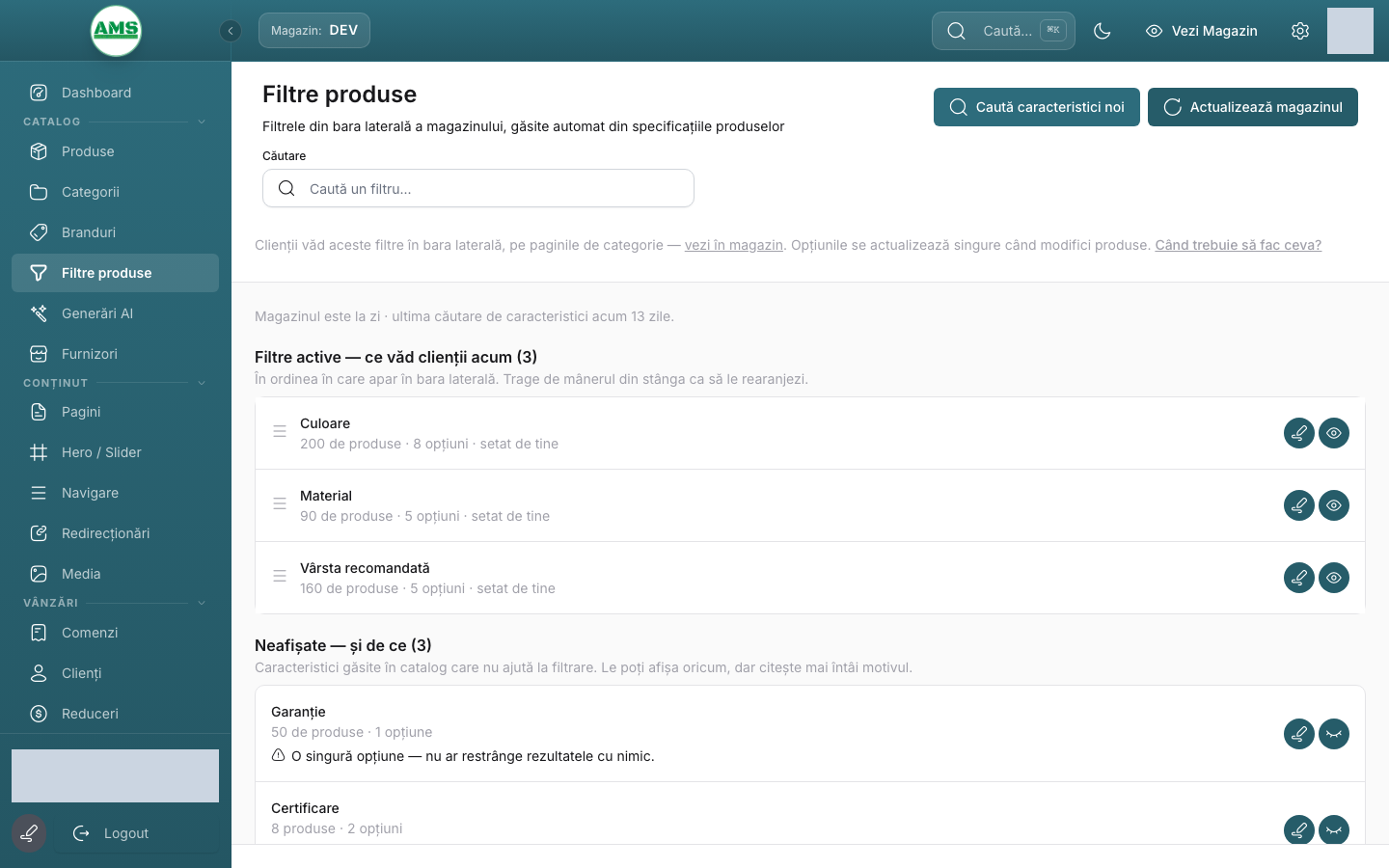This screenshot has height=868, width=1389.
Task: Go to Dashboard in sidebar
Action: (116, 93)
